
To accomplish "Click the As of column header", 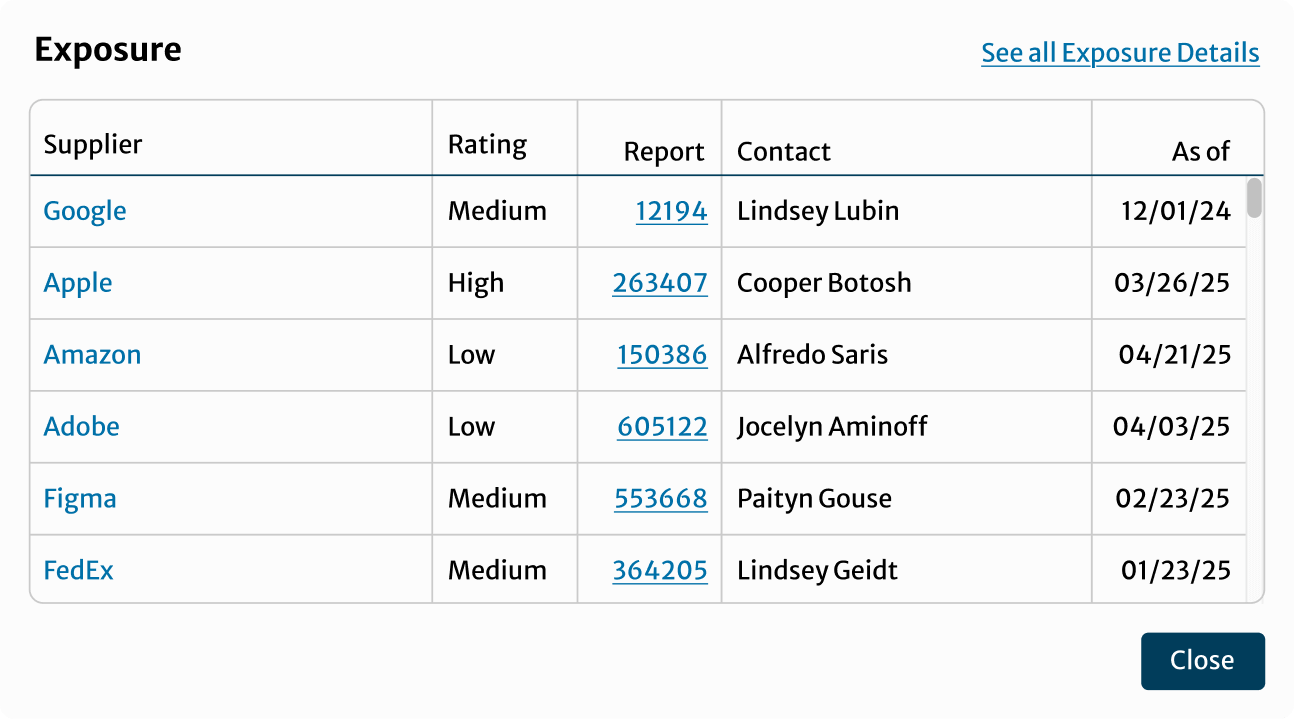I will 1200,151.
